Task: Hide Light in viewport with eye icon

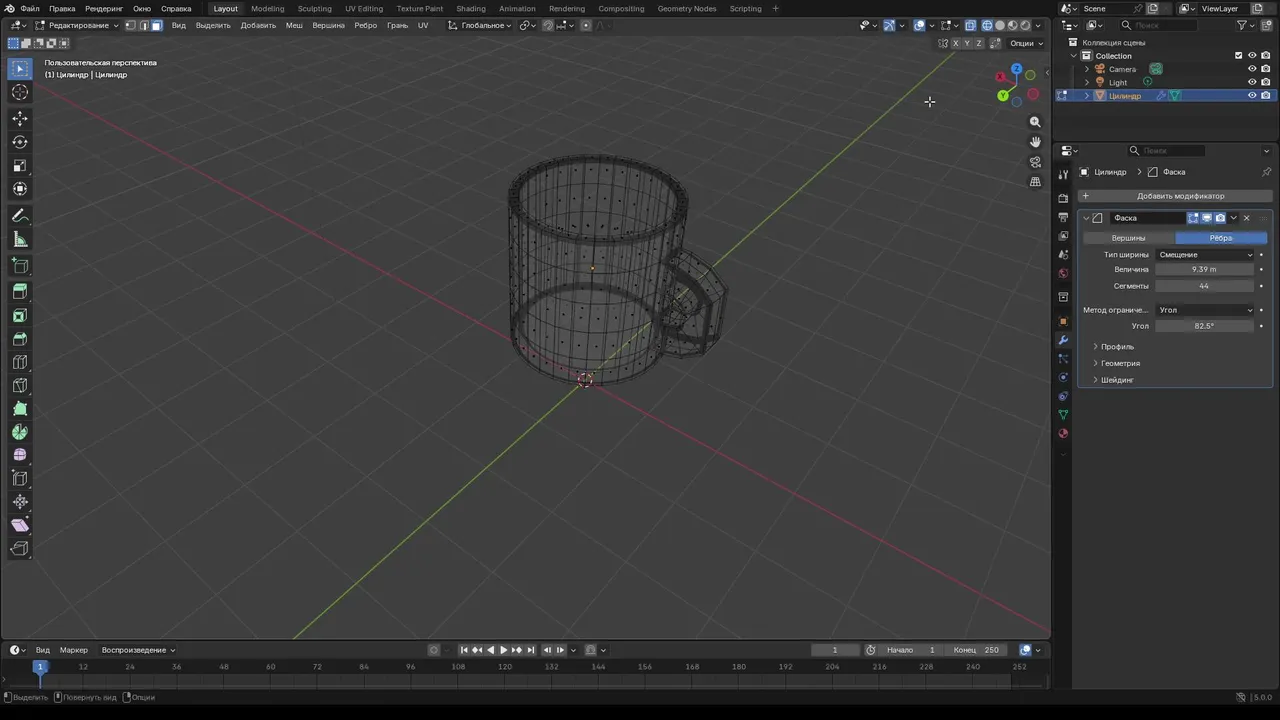Action: [x=1252, y=82]
